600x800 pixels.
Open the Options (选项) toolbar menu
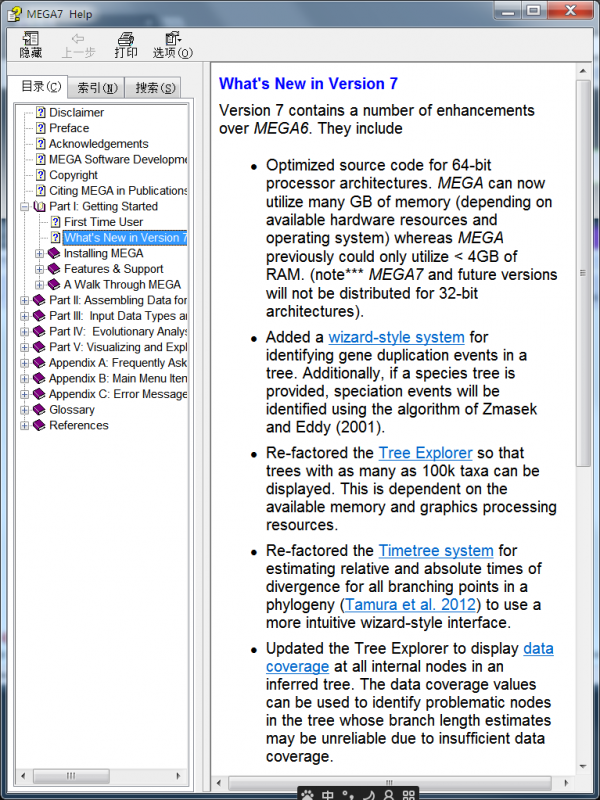coord(172,45)
